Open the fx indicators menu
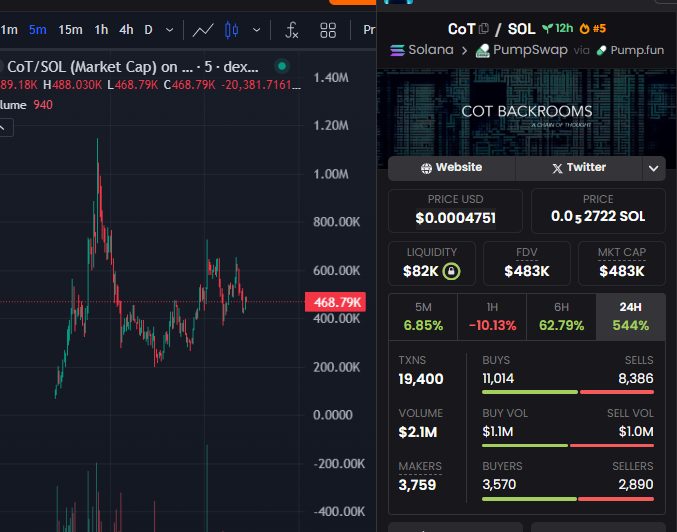The width and height of the screenshot is (677, 532). [x=292, y=30]
